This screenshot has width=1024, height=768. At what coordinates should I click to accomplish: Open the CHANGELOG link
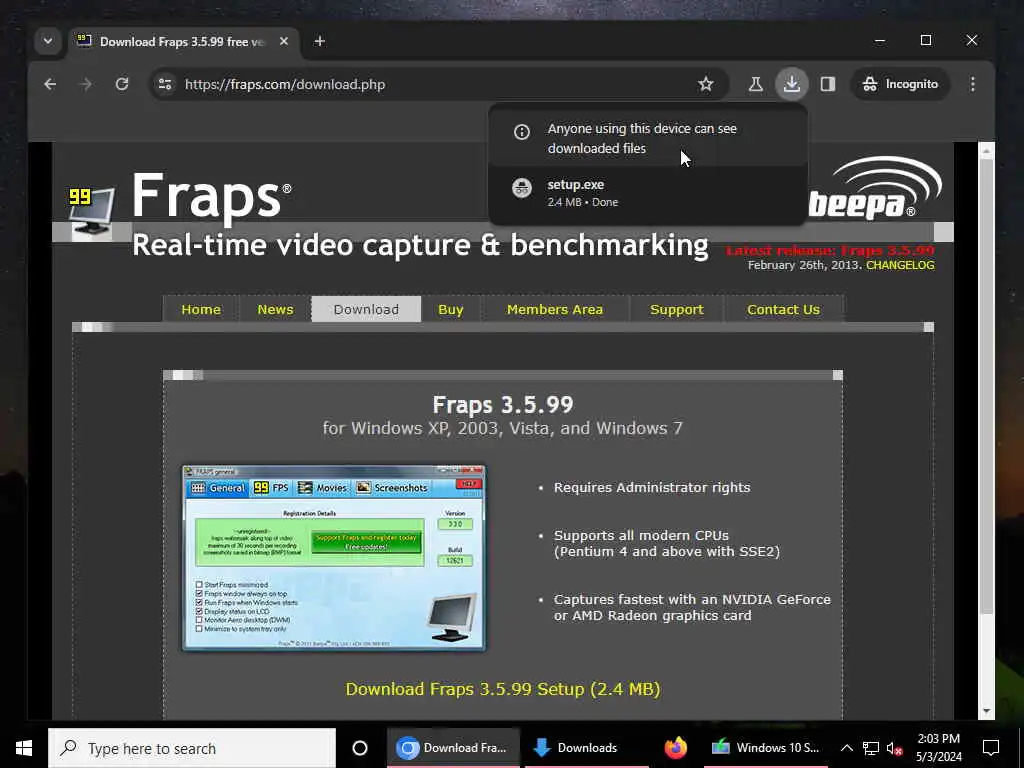pyautogui.click(x=900, y=265)
